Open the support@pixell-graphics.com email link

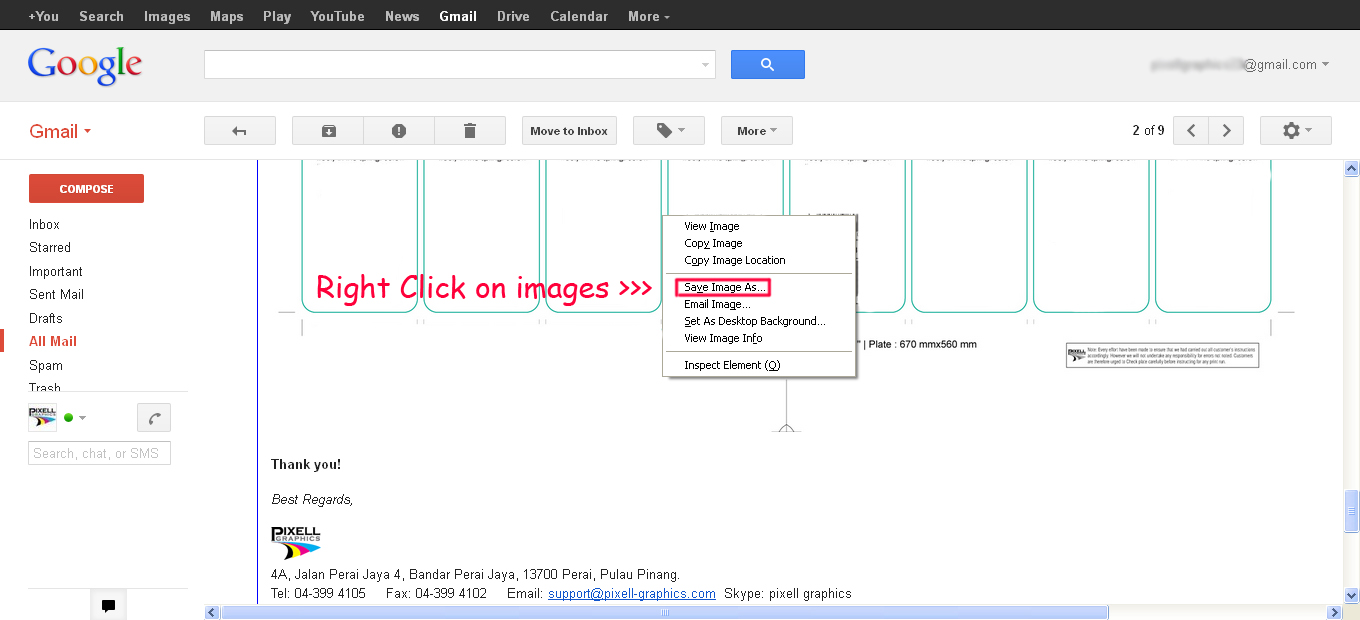coord(632,594)
